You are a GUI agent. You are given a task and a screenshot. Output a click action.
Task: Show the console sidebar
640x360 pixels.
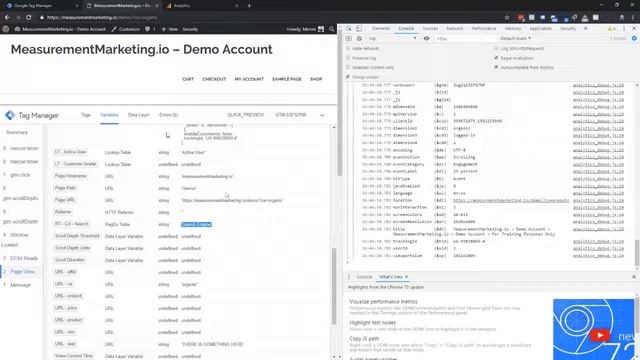[x=349, y=38]
